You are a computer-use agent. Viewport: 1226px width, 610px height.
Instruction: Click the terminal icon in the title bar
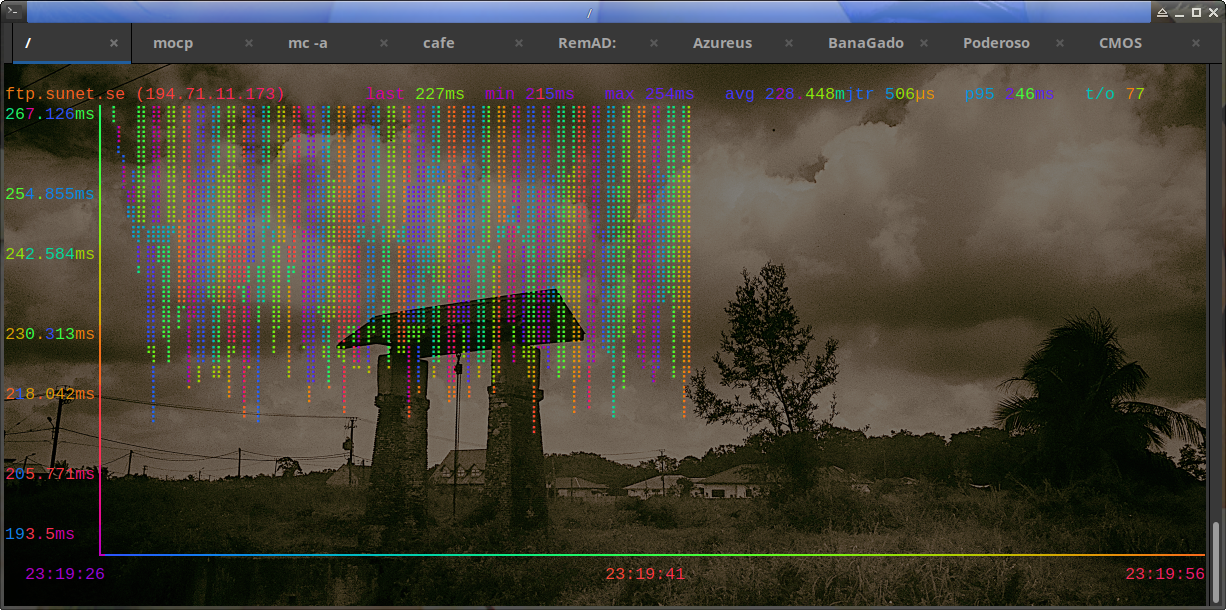pyautogui.click(x=11, y=12)
